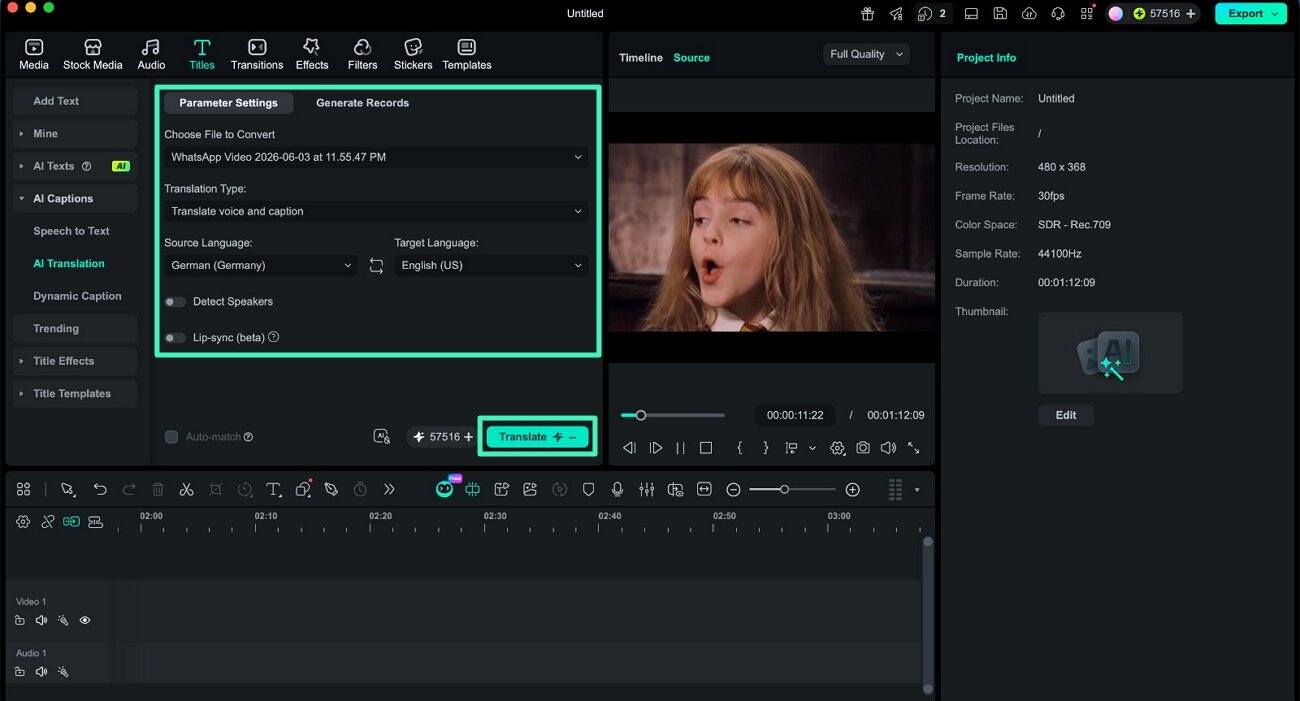Open the Stock Media tab
Screen dimensions: 1300x701
[x=93, y=55]
